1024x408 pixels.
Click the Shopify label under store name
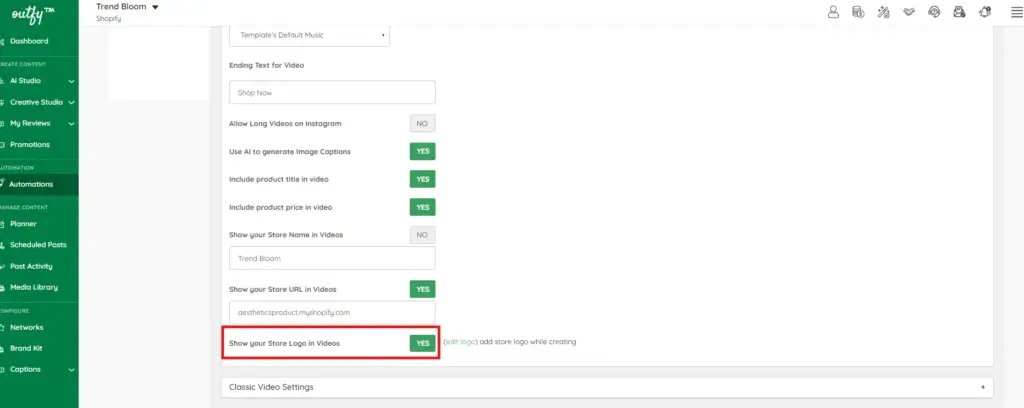[108, 19]
